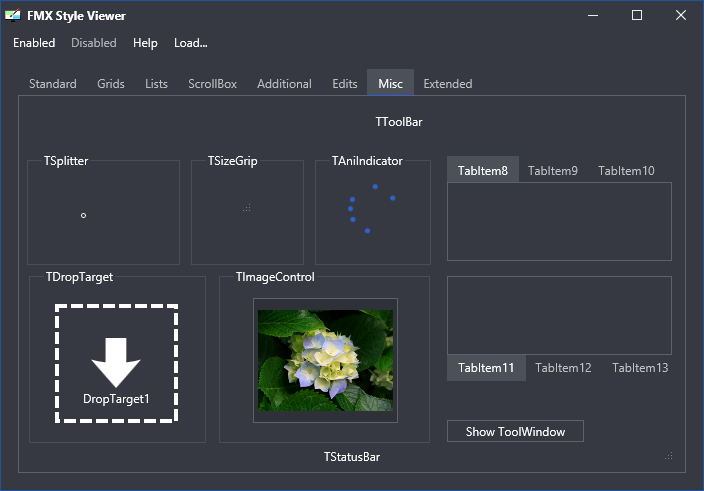The image size is (704, 491).
Task: Open the Help menu
Action: (x=145, y=43)
